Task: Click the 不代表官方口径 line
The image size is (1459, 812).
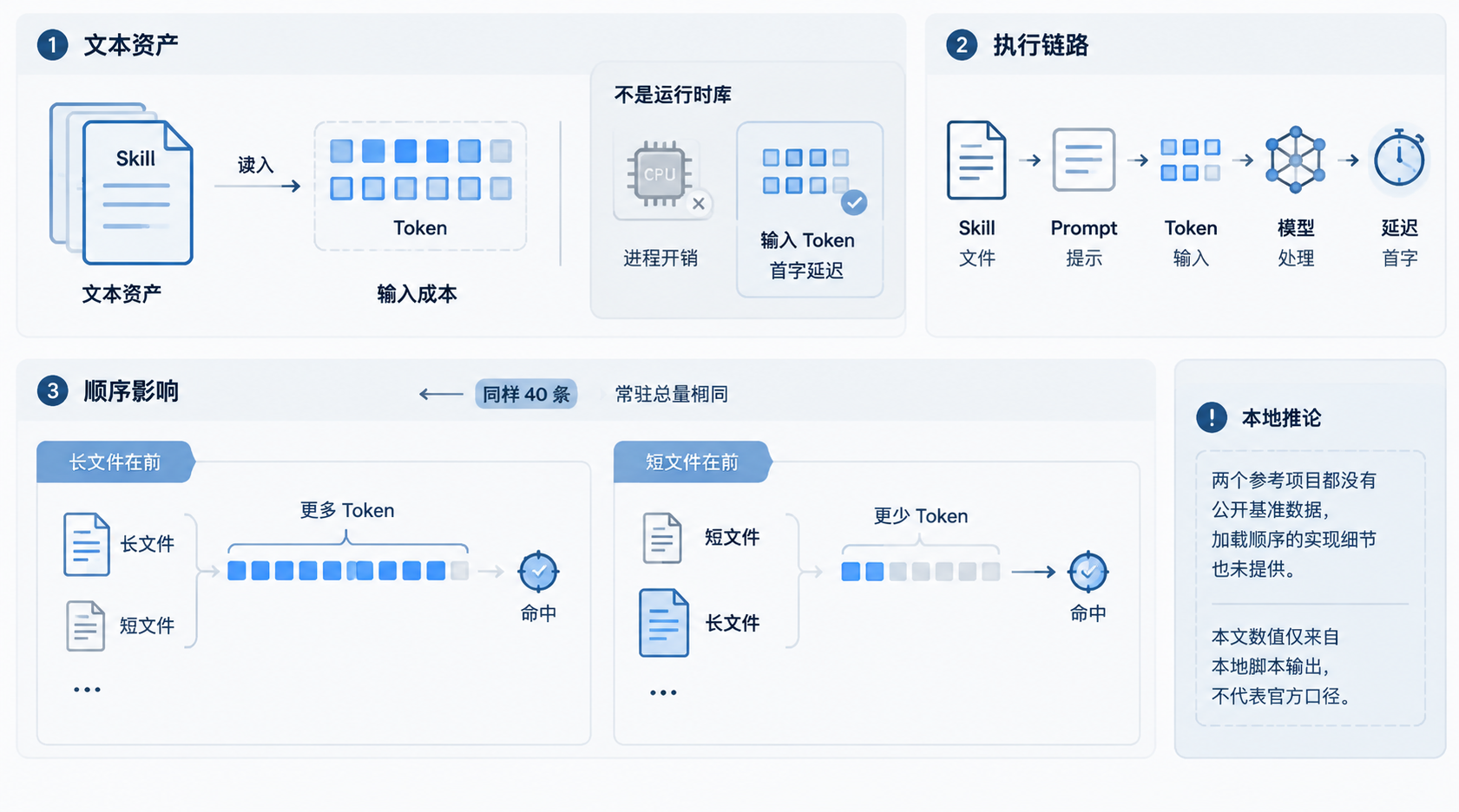Action: pyautogui.click(x=1281, y=696)
